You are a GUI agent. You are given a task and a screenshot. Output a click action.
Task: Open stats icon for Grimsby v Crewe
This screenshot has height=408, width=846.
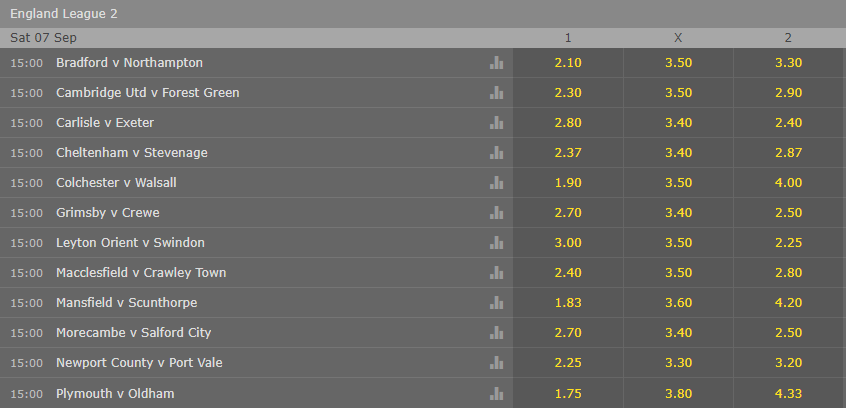pyautogui.click(x=496, y=213)
